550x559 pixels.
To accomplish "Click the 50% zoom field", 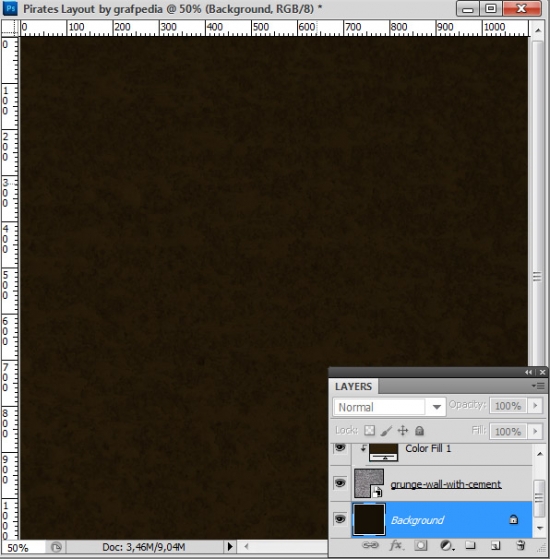I will click(x=24, y=548).
